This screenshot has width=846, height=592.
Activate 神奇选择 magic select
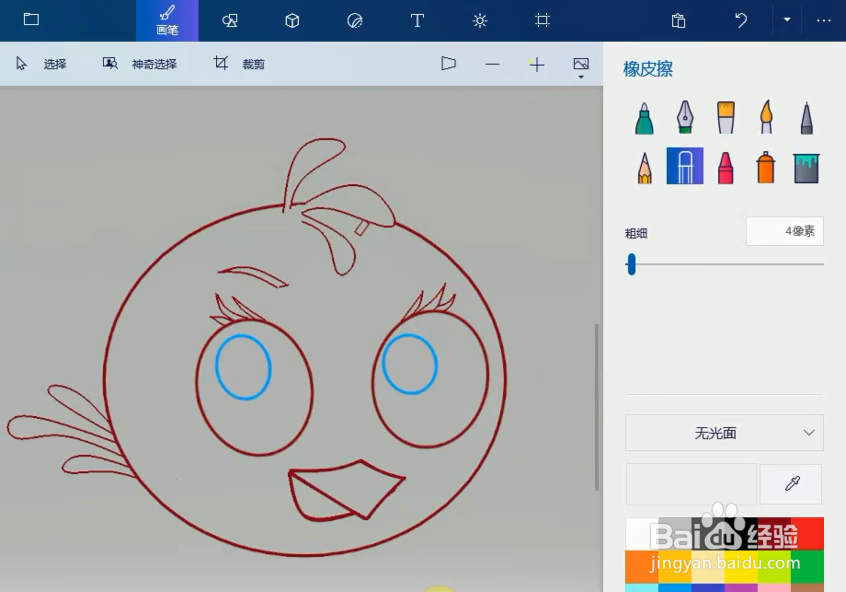pos(140,64)
